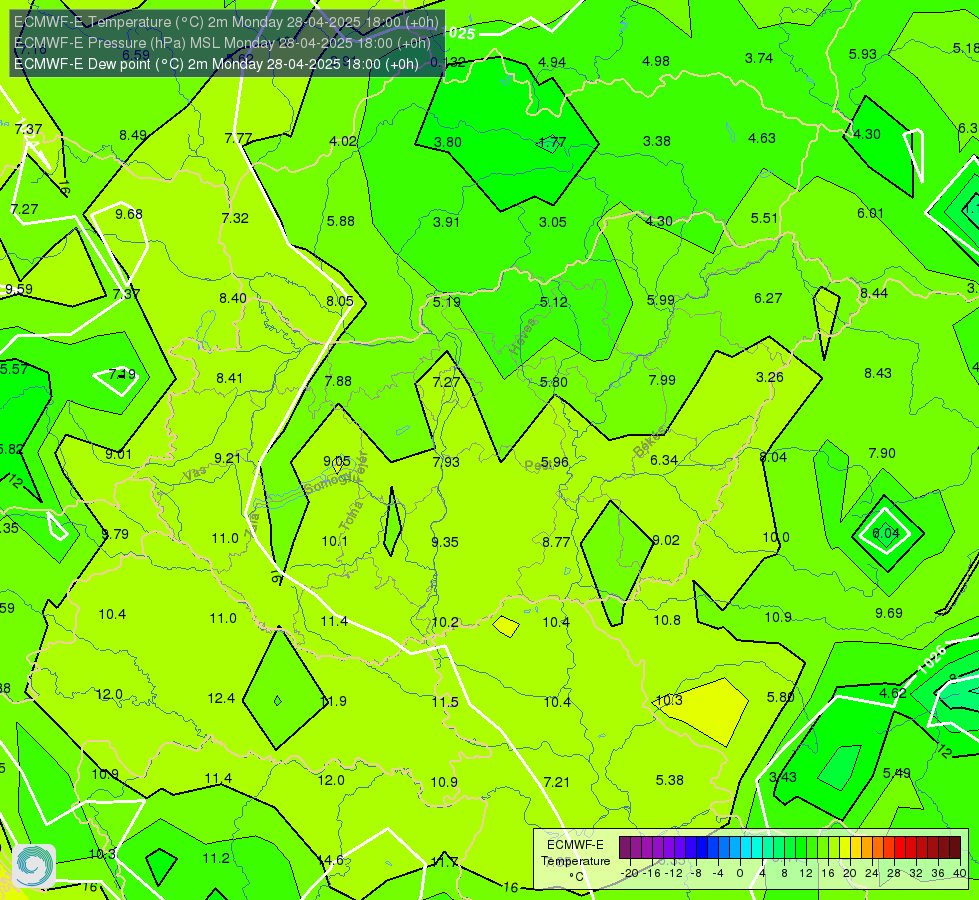Click the ECMWF-E Temperature °C legend title
The height and width of the screenshot is (900, 979).
(x=575, y=861)
